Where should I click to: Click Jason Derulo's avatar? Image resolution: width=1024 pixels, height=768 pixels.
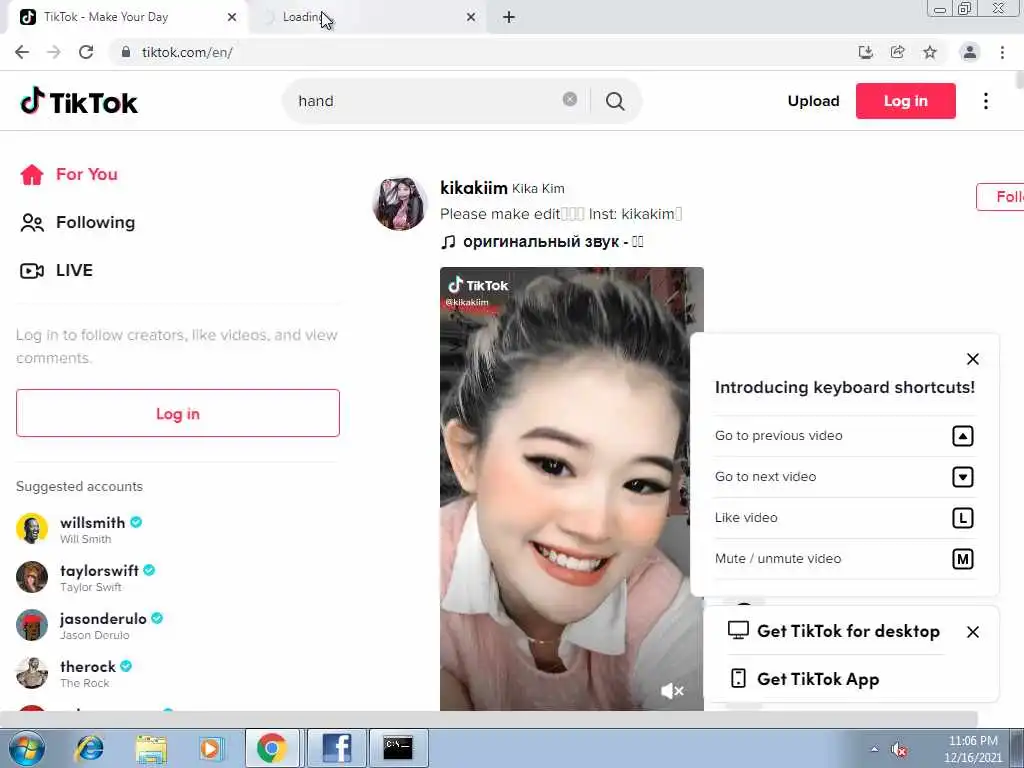click(32, 625)
